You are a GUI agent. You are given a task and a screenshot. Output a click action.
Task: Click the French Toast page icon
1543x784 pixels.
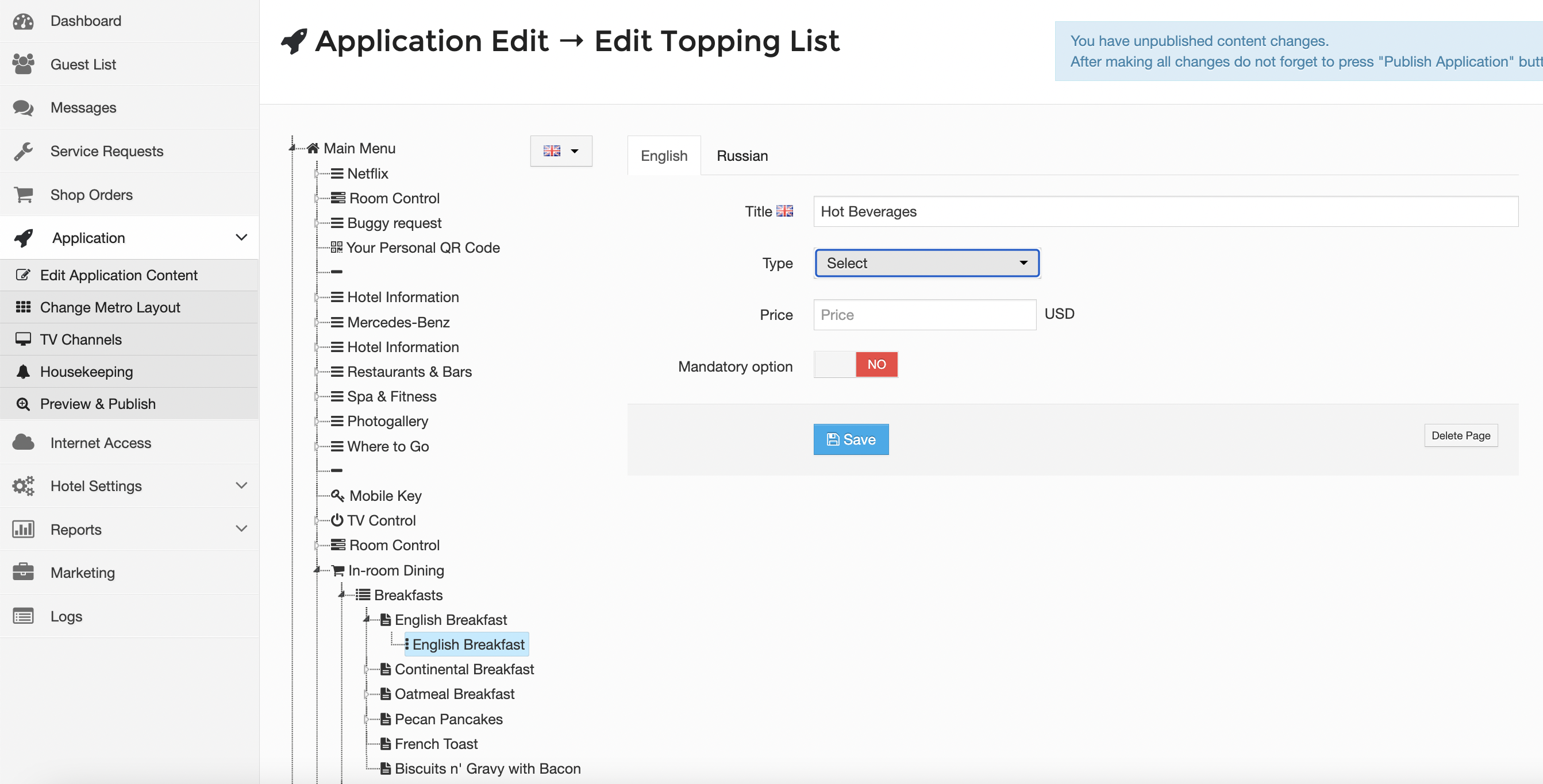(x=386, y=744)
